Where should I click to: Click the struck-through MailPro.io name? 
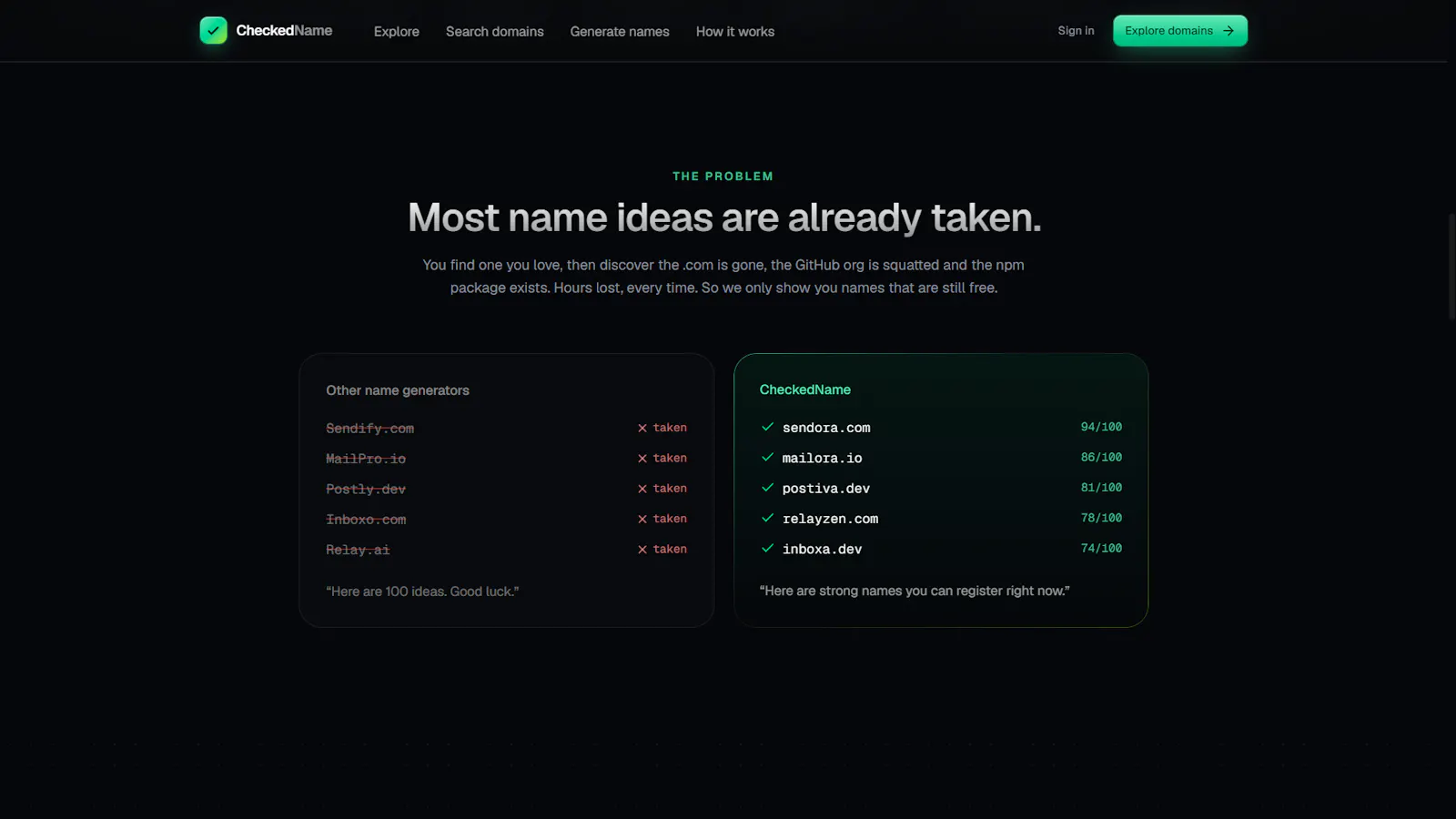click(x=366, y=459)
